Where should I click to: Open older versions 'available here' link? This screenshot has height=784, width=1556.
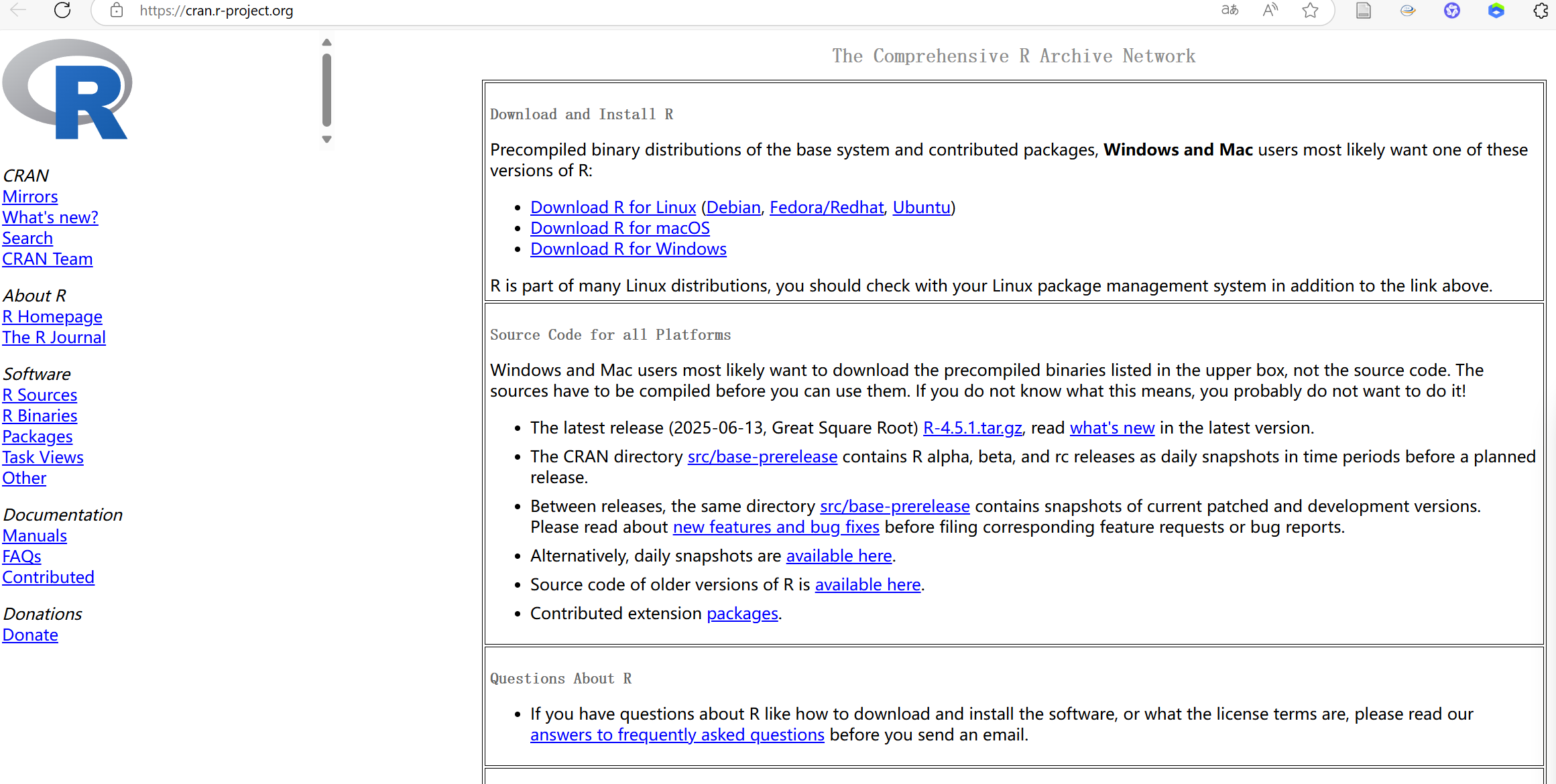pyautogui.click(x=867, y=584)
